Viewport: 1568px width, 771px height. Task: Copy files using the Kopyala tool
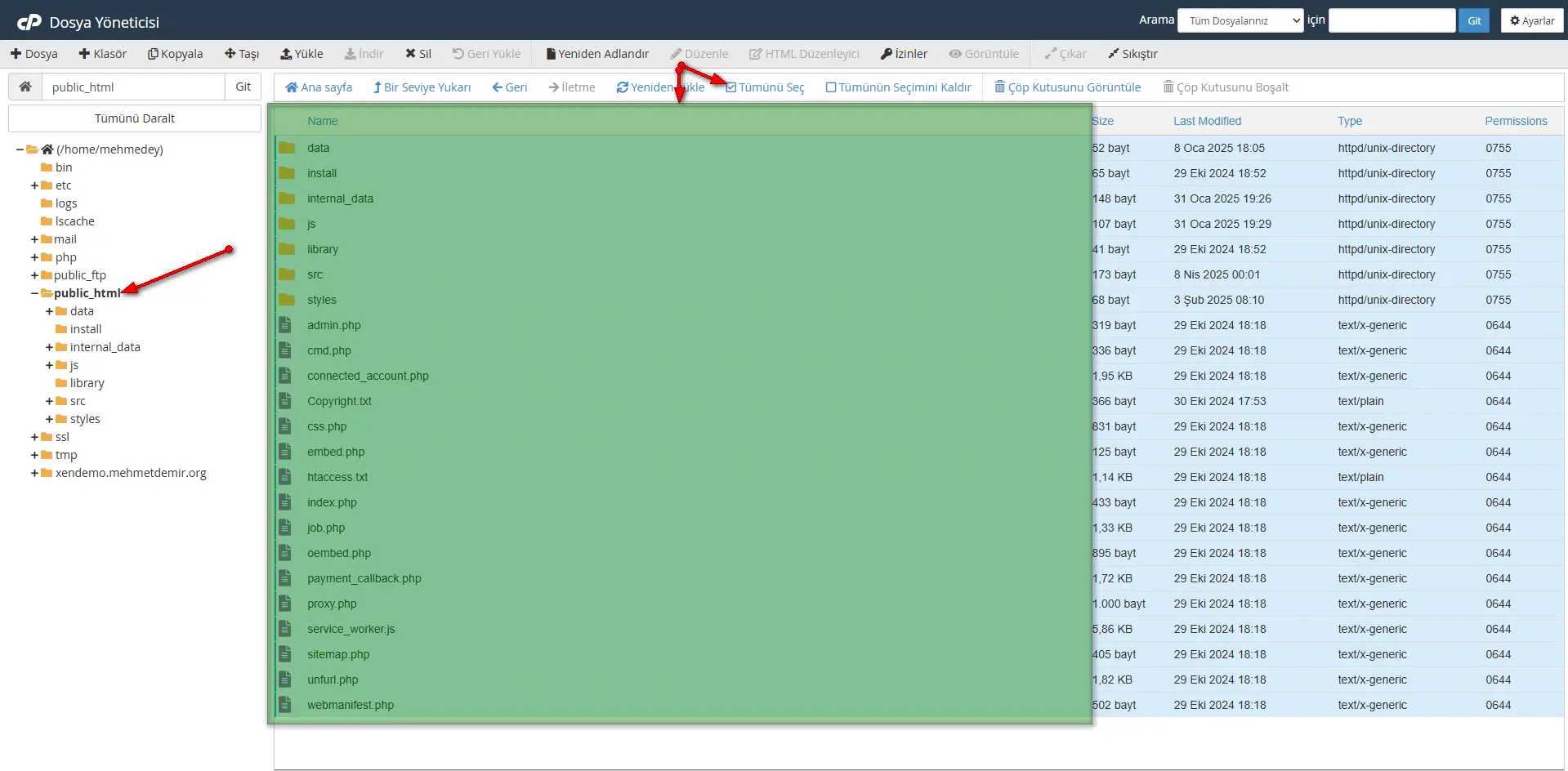[175, 53]
